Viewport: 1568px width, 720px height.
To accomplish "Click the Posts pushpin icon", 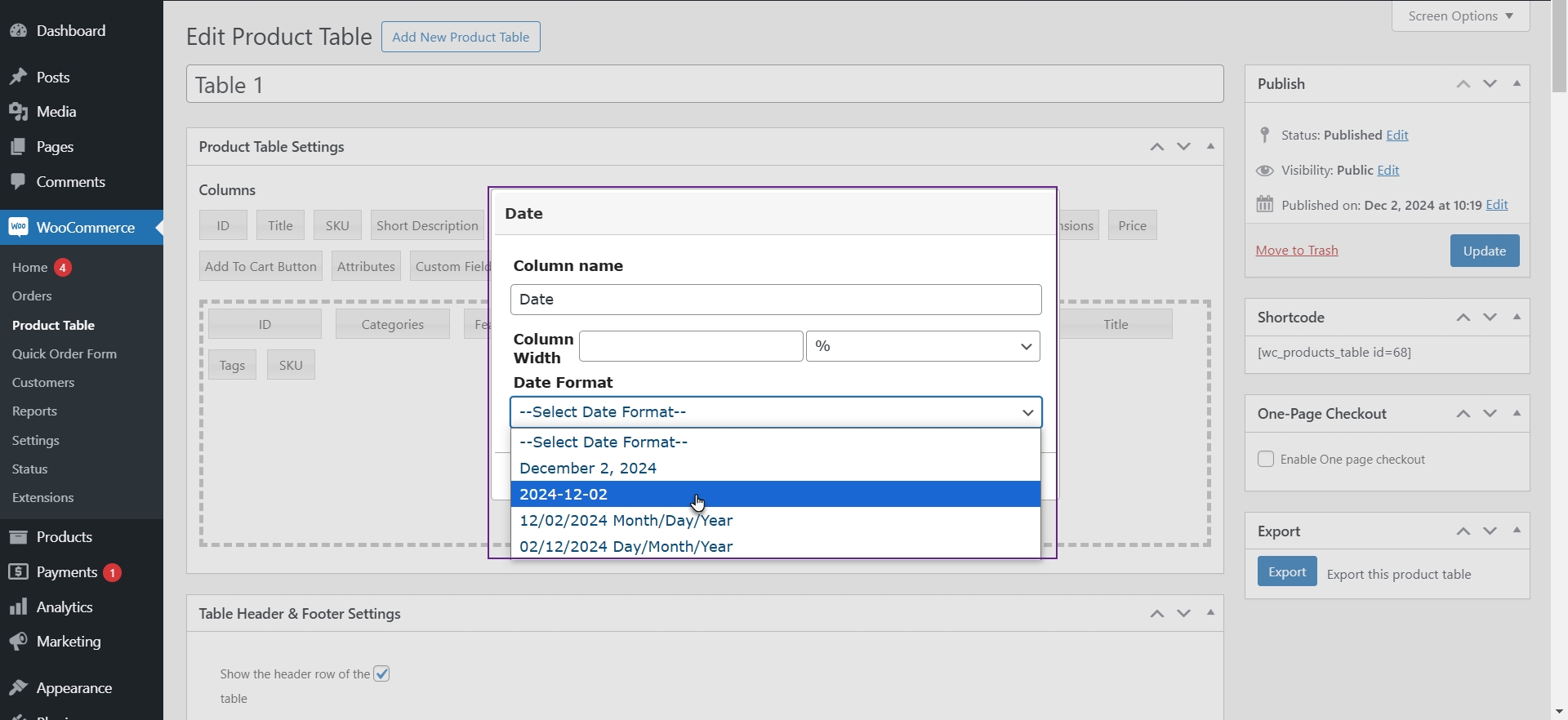I will (18, 77).
